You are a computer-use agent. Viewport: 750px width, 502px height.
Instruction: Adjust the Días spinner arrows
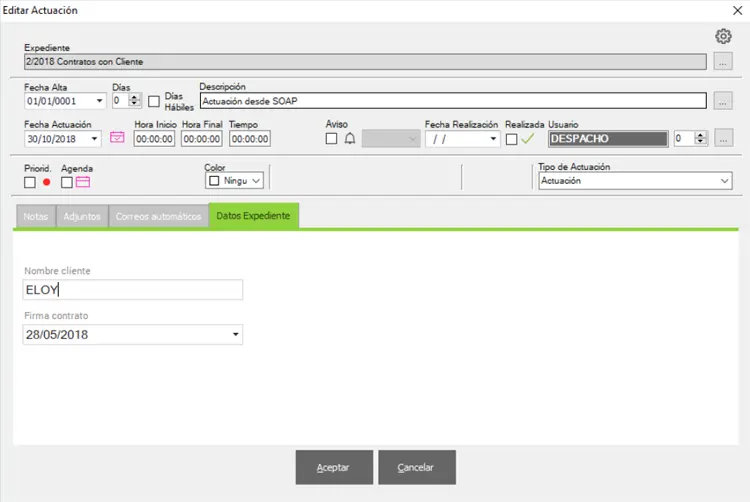[135, 100]
